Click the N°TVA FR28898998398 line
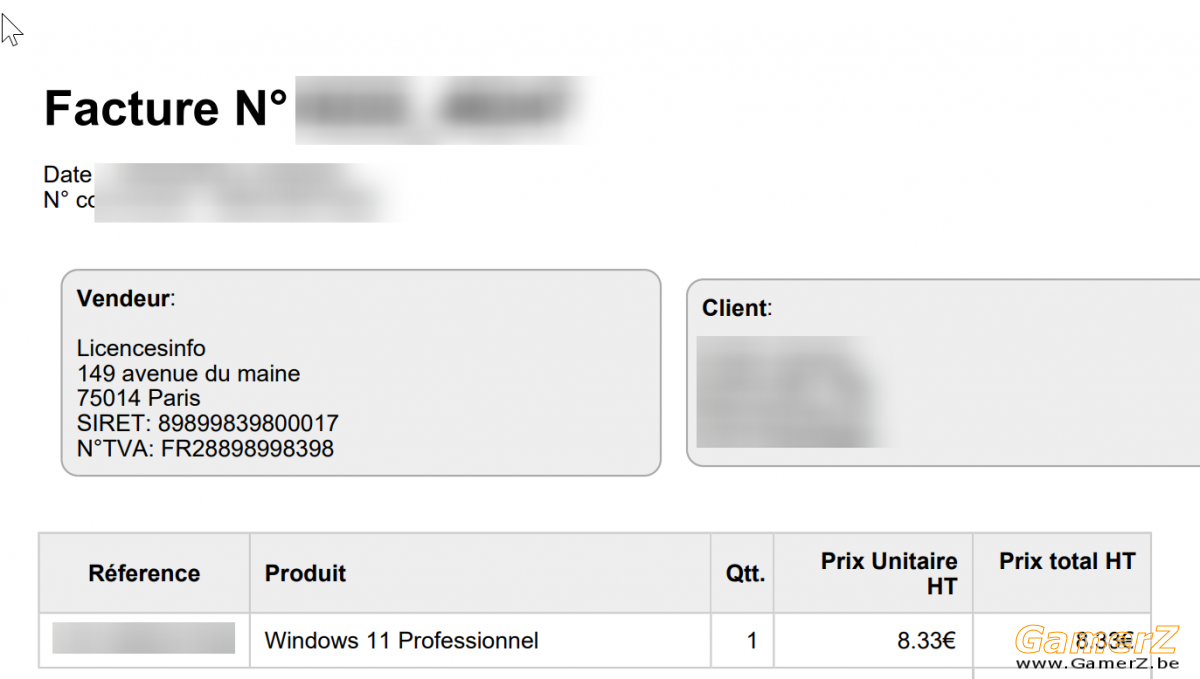Image resolution: width=1200 pixels, height=679 pixels. pyautogui.click(x=205, y=449)
